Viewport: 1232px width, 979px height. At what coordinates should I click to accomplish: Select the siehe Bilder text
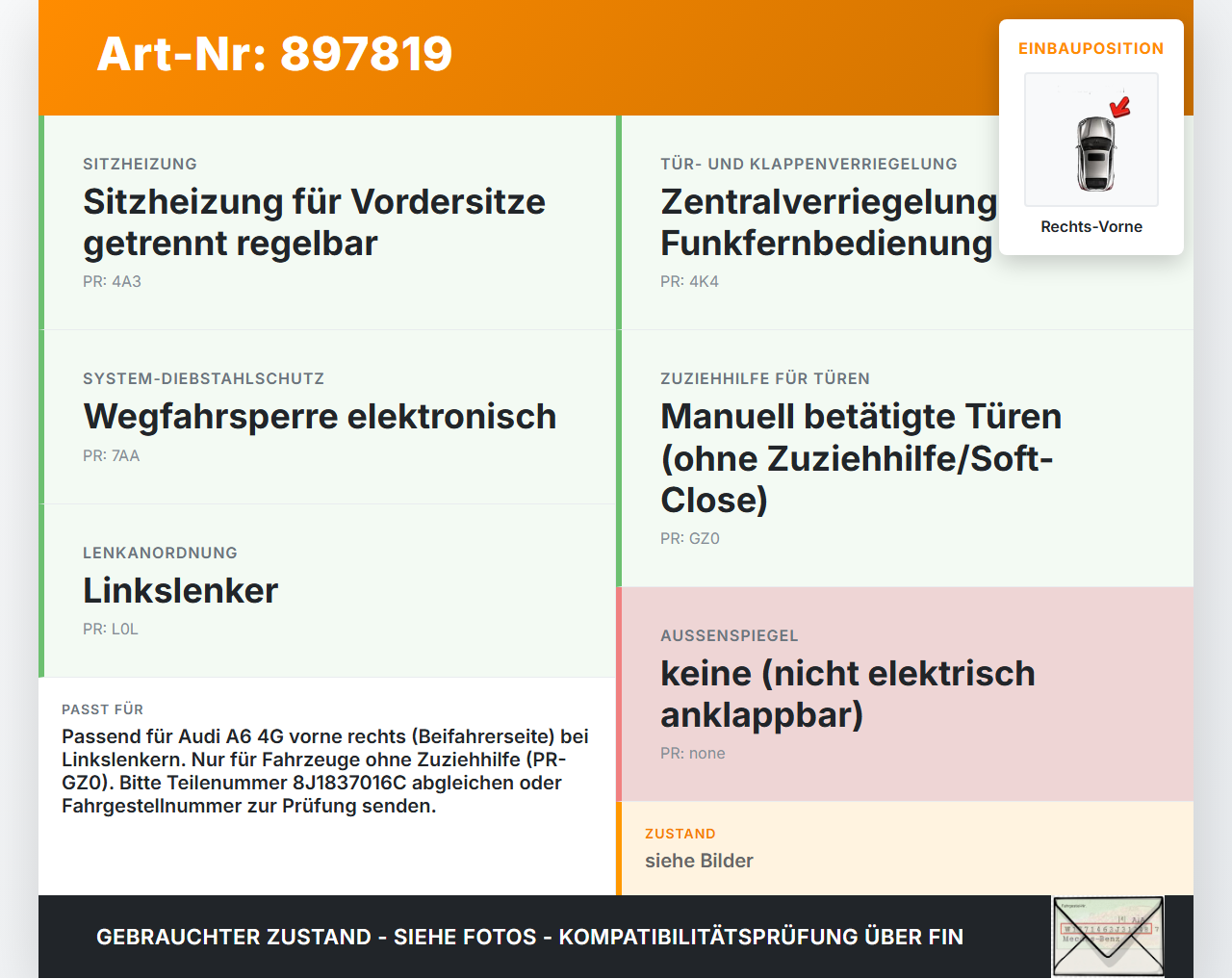[x=699, y=861]
